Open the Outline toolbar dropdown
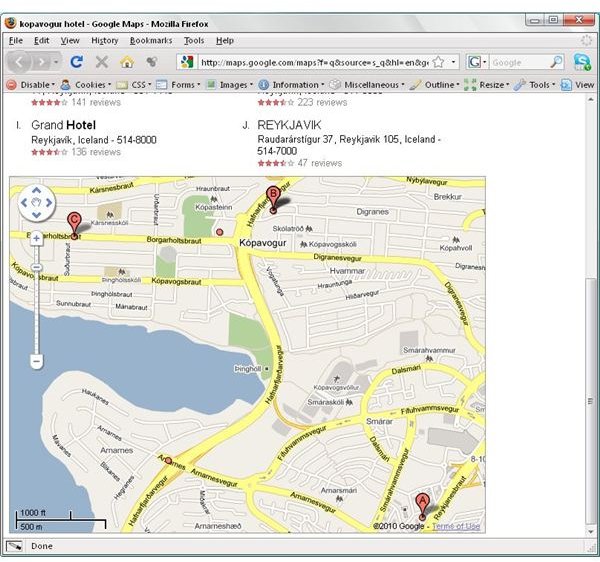The height and width of the screenshot is (562, 600). [434, 85]
